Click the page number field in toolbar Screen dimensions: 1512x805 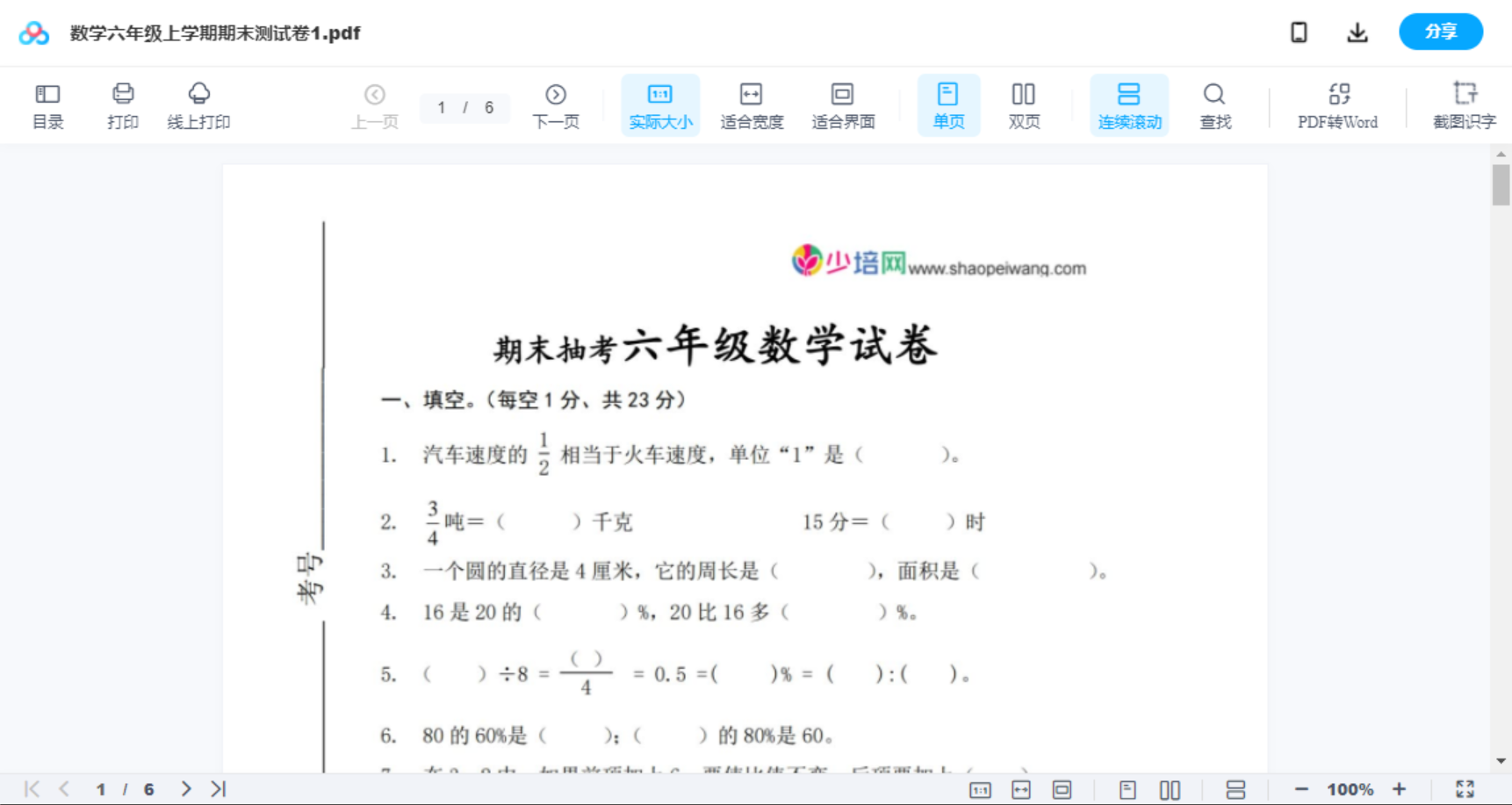464,107
